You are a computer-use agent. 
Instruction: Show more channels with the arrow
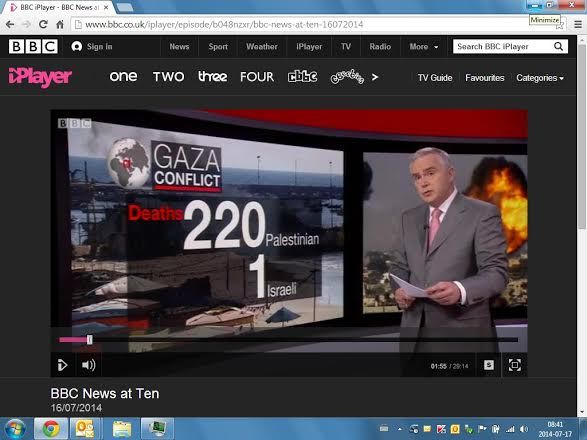(375, 77)
